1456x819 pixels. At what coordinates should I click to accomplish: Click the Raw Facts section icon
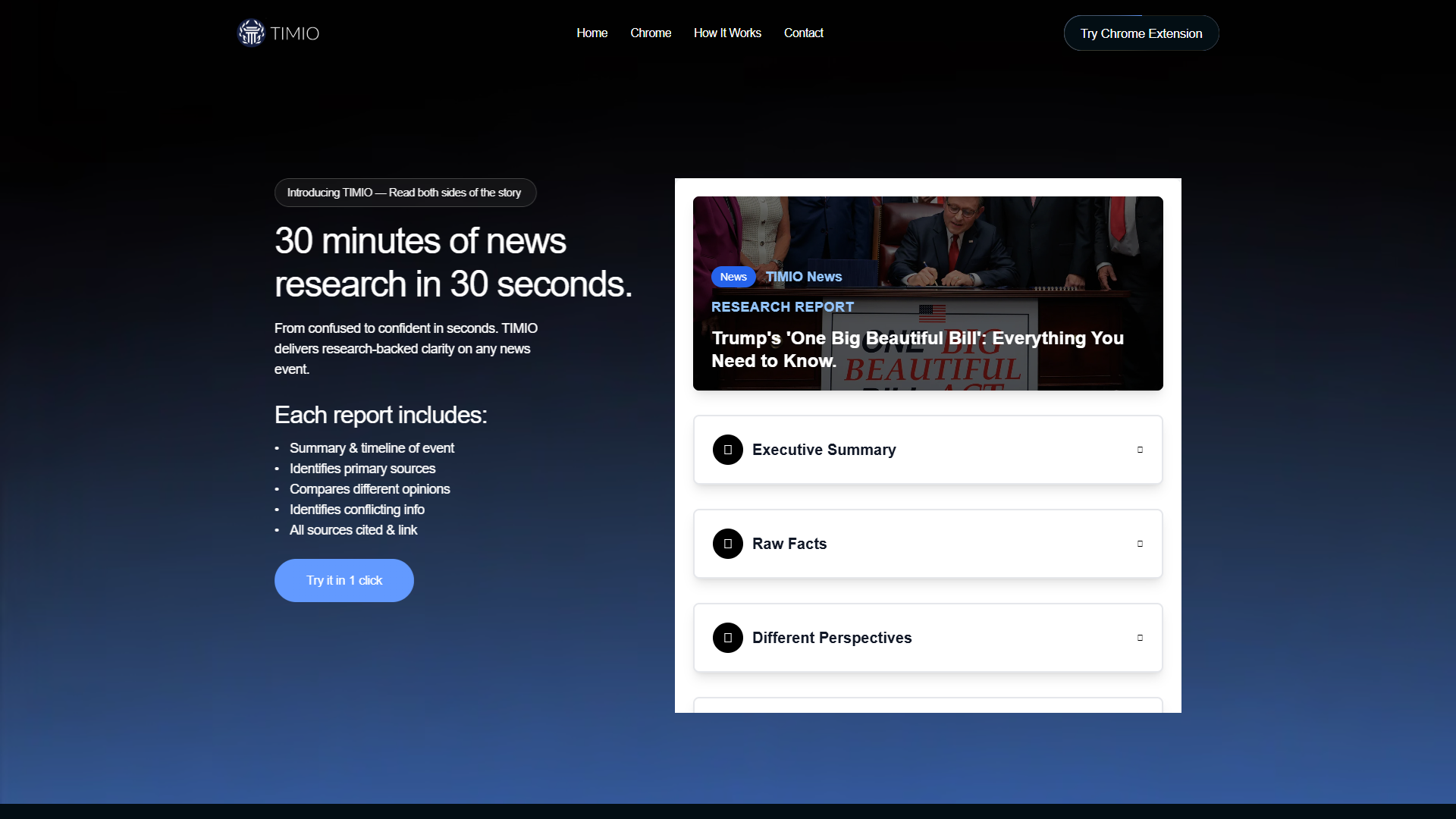tap(728, 544)
